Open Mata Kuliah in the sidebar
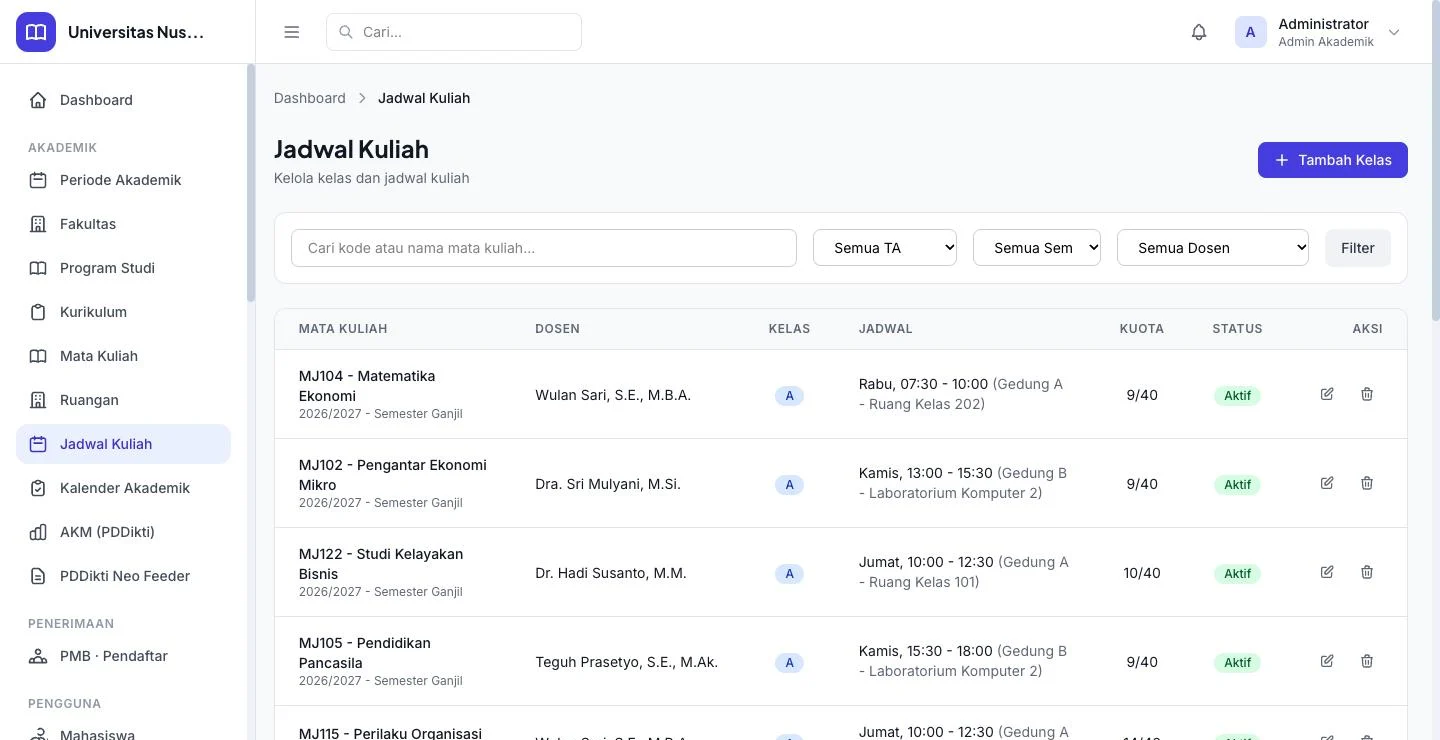This screenshot has height=740, width=1440. pos(123,356)
